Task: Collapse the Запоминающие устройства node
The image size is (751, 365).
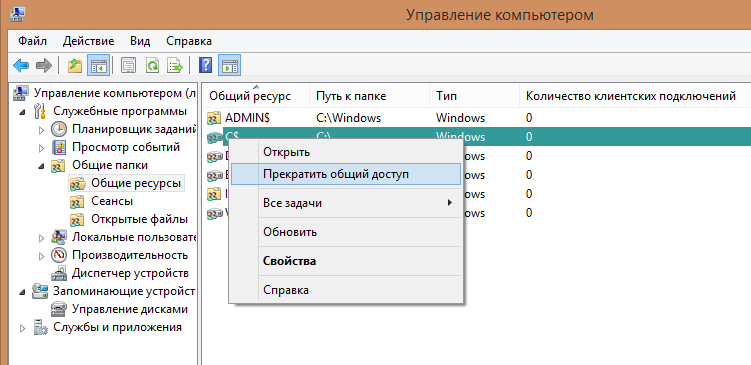Action: click(x=23, y=292)
